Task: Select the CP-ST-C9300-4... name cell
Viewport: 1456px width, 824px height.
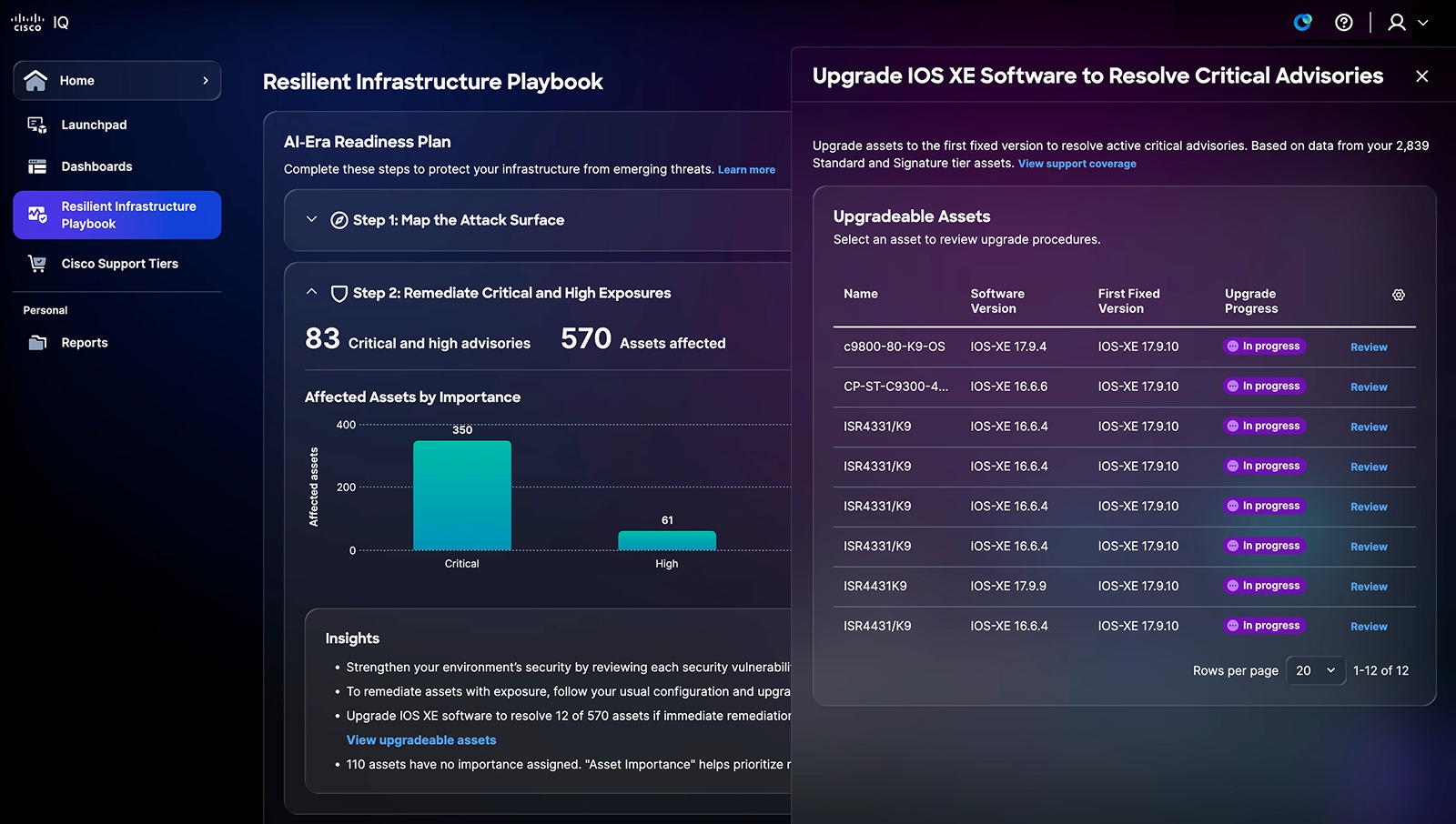Action: point(895,387)
